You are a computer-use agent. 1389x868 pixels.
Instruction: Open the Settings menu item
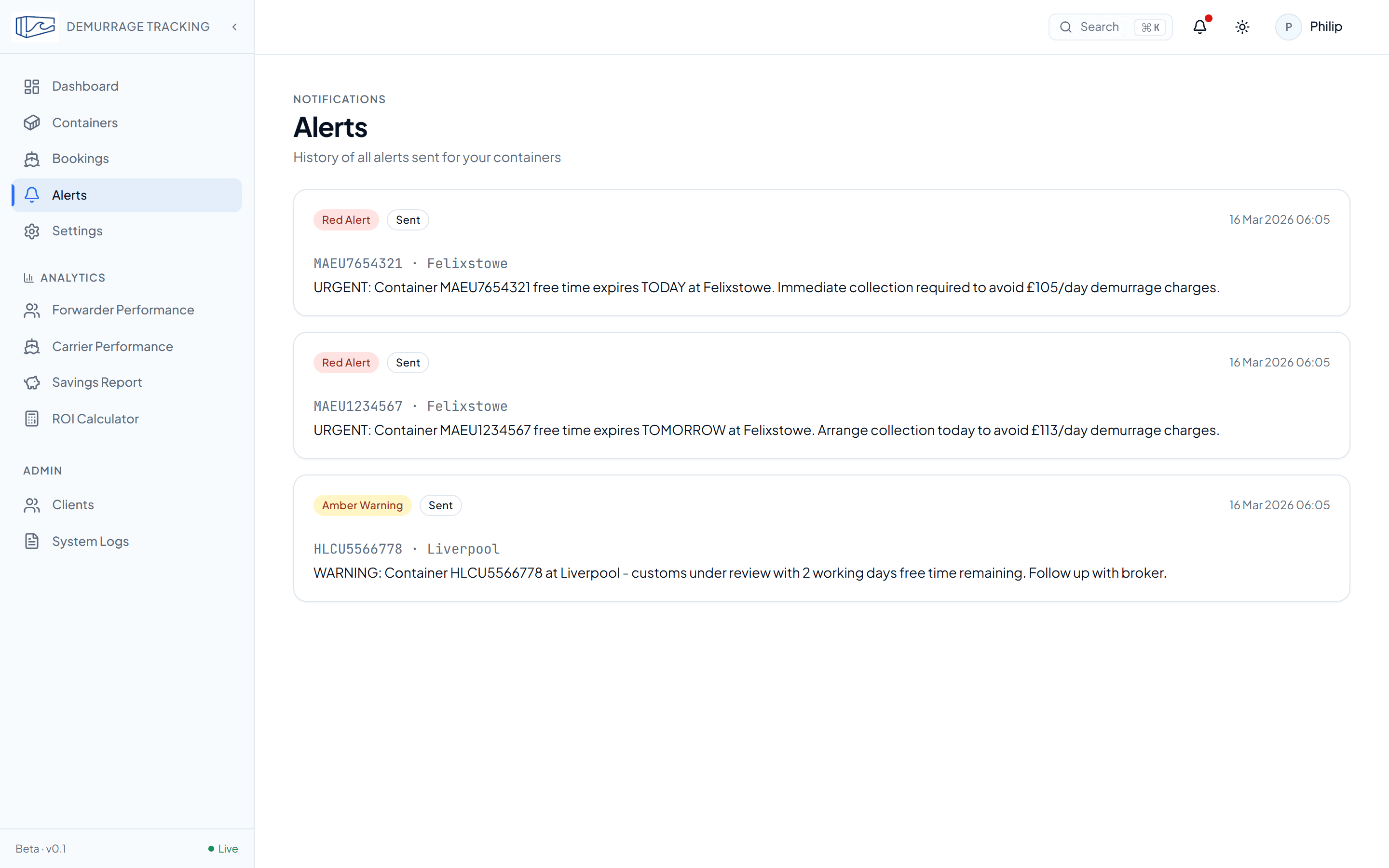click(x=78, y=231)
